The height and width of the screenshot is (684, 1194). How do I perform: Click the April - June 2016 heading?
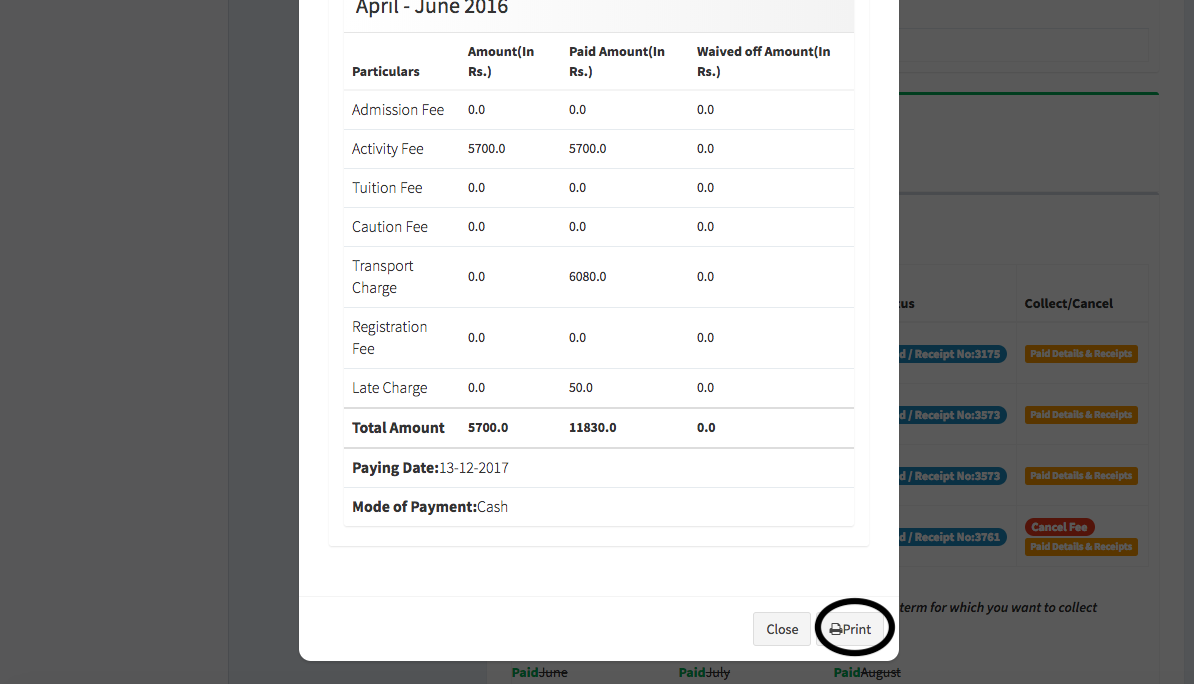[x=432, y=8]
